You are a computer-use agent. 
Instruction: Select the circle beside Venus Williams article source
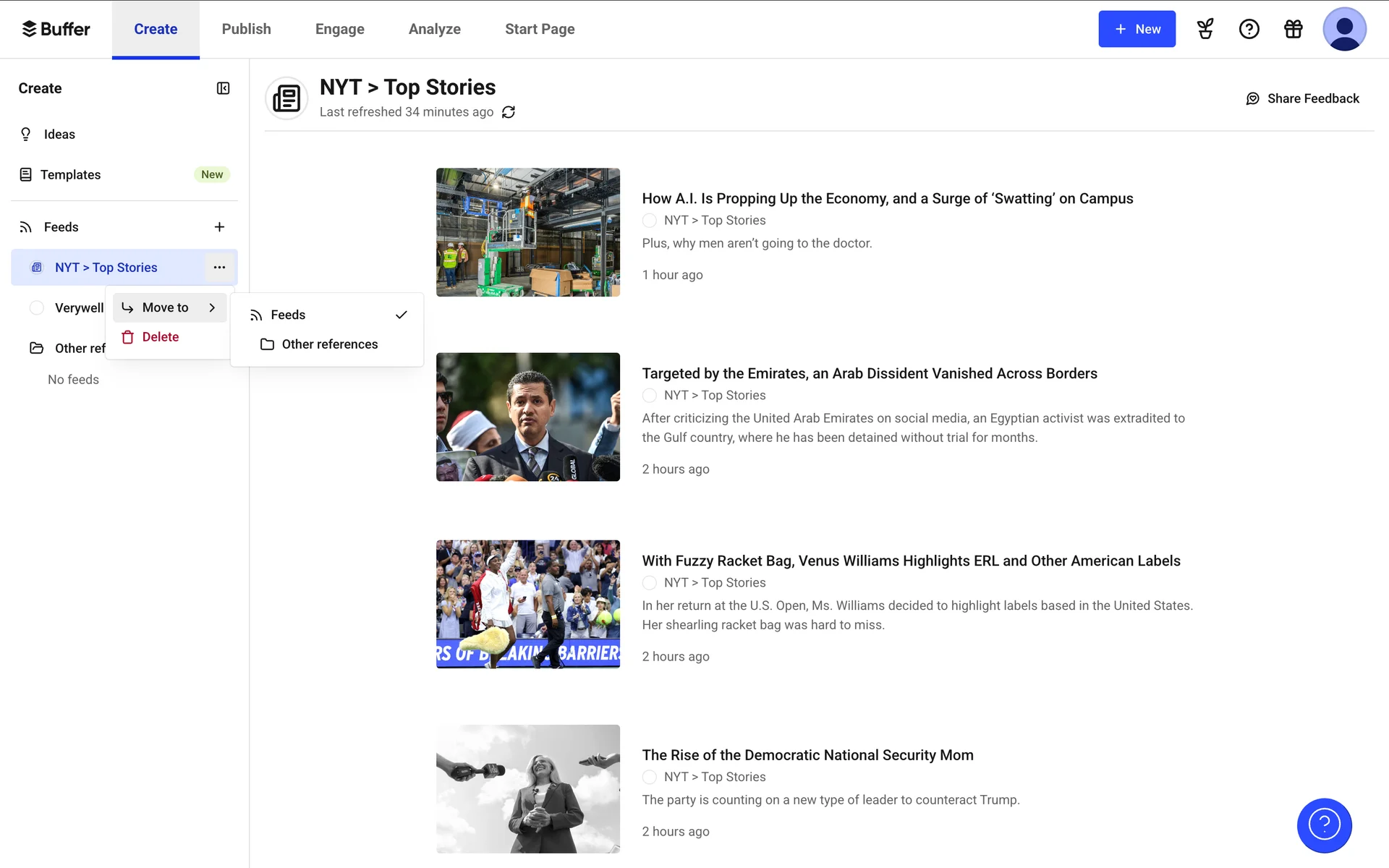point(650,583)
